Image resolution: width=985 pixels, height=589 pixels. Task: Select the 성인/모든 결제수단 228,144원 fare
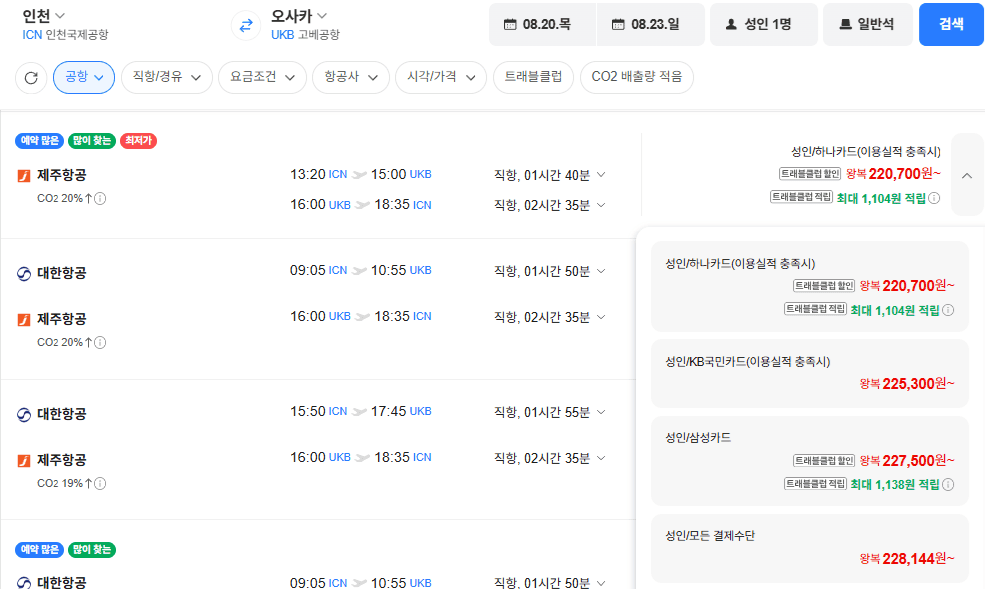point(810,548)
